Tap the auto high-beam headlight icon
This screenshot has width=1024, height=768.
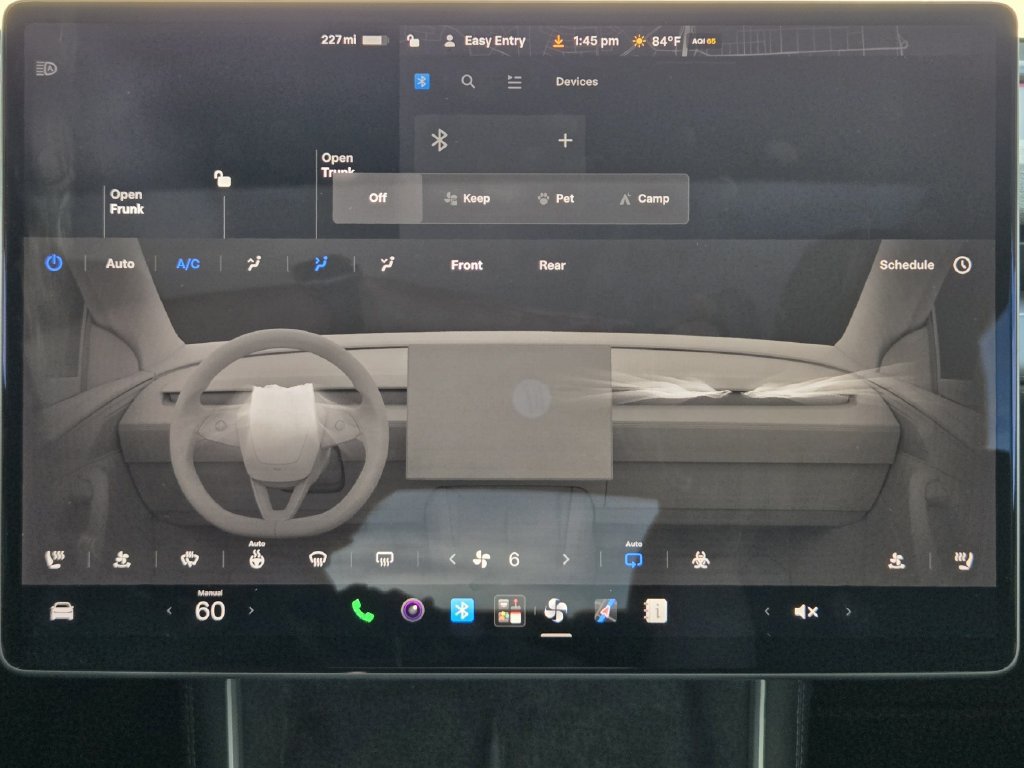[x=46, y=68]
